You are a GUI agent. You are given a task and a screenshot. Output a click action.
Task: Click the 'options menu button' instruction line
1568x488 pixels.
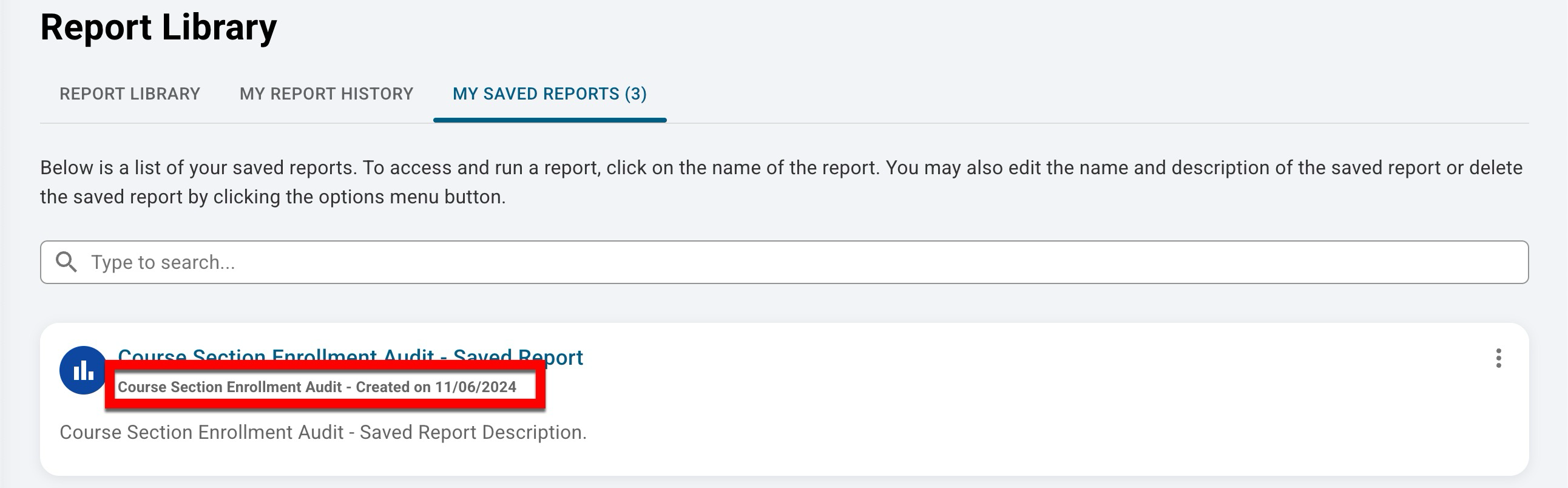[x=272, y=197]
